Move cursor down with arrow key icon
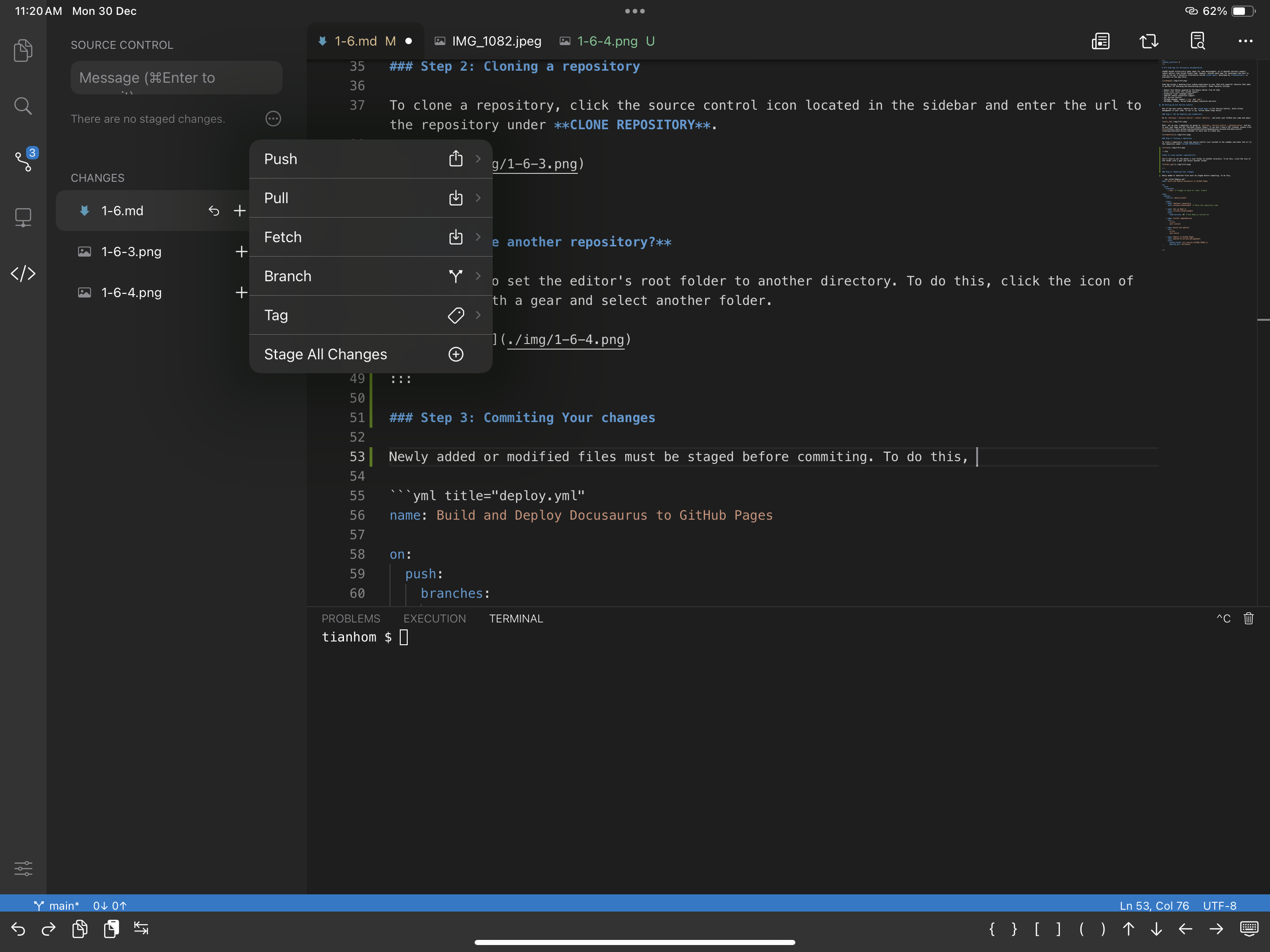 tap(1156, 928)
